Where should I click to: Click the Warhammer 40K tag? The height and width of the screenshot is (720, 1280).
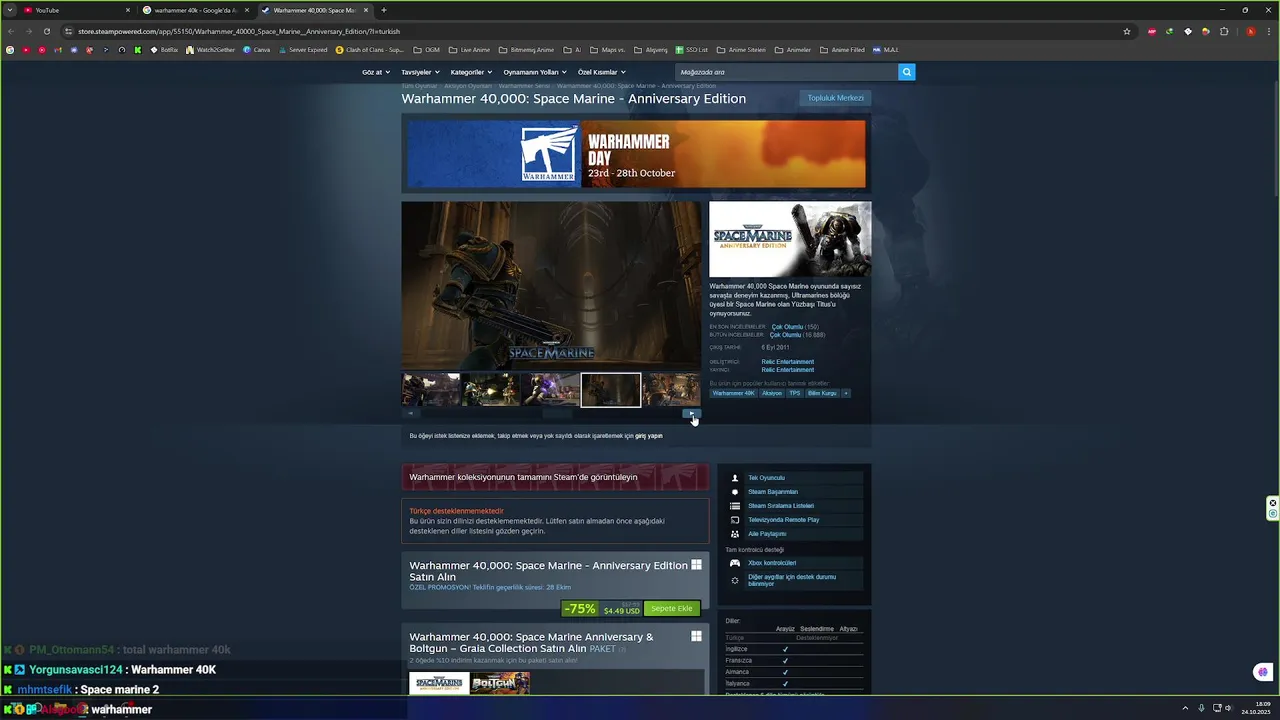click(734, 393)
